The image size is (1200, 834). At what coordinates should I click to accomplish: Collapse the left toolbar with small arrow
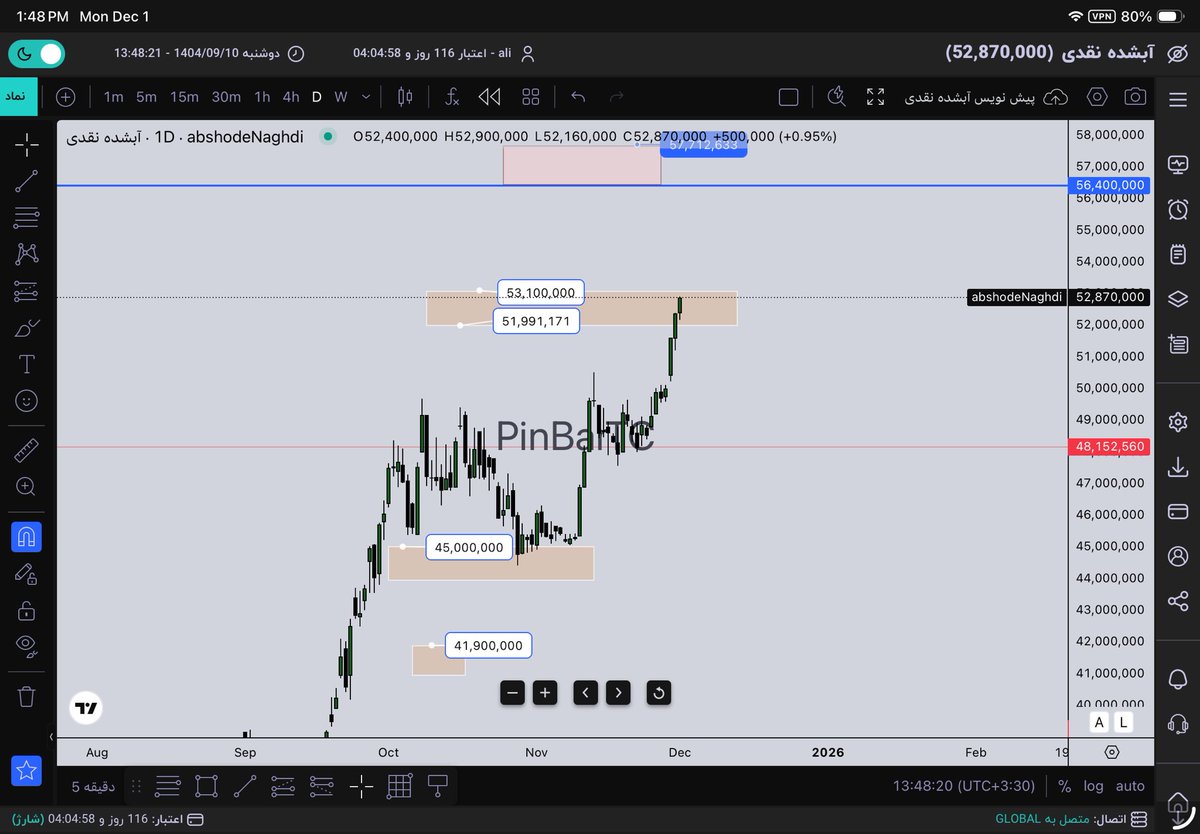51,737
